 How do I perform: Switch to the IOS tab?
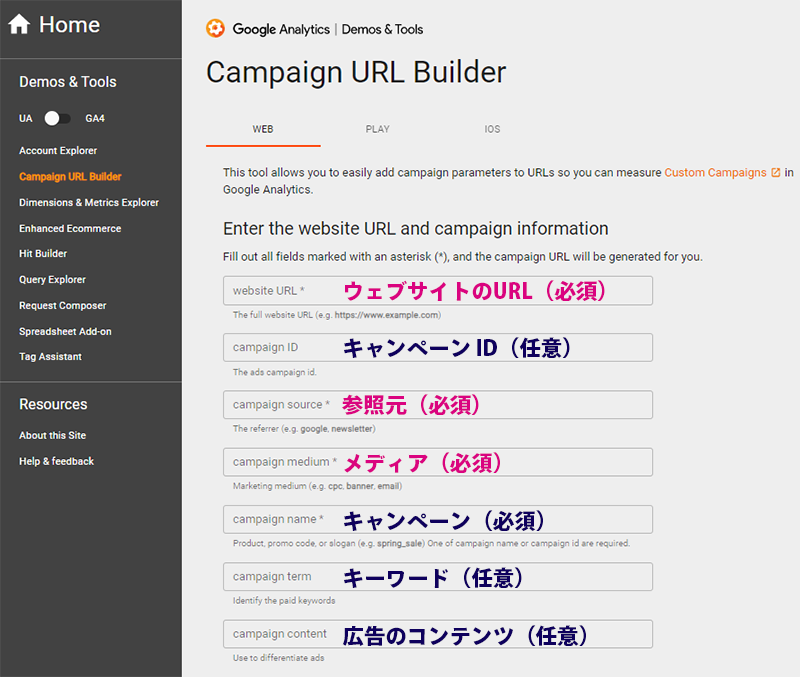click(x=492, y=130)
